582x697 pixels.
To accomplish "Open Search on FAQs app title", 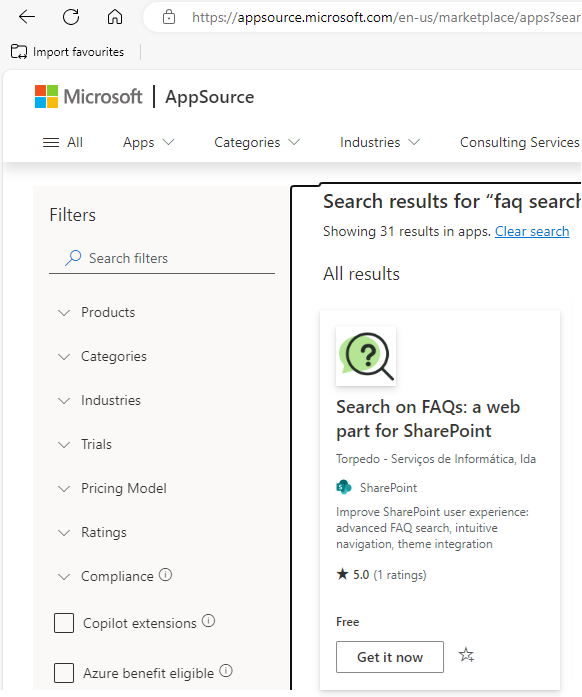I will click(x=428, y=419).
